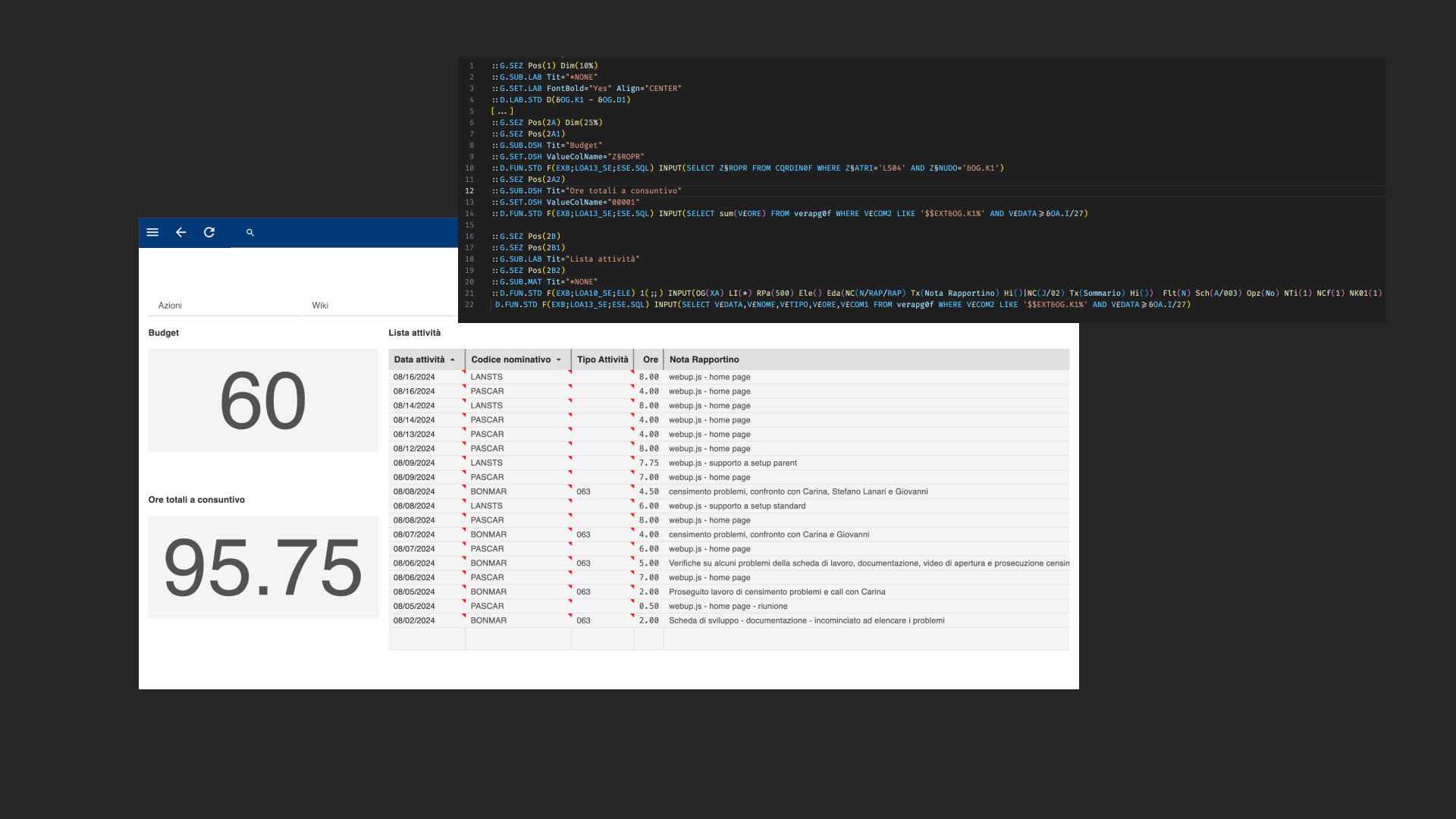
Task: Switch to the Azioni tab
Action: (x=170, y=306)
